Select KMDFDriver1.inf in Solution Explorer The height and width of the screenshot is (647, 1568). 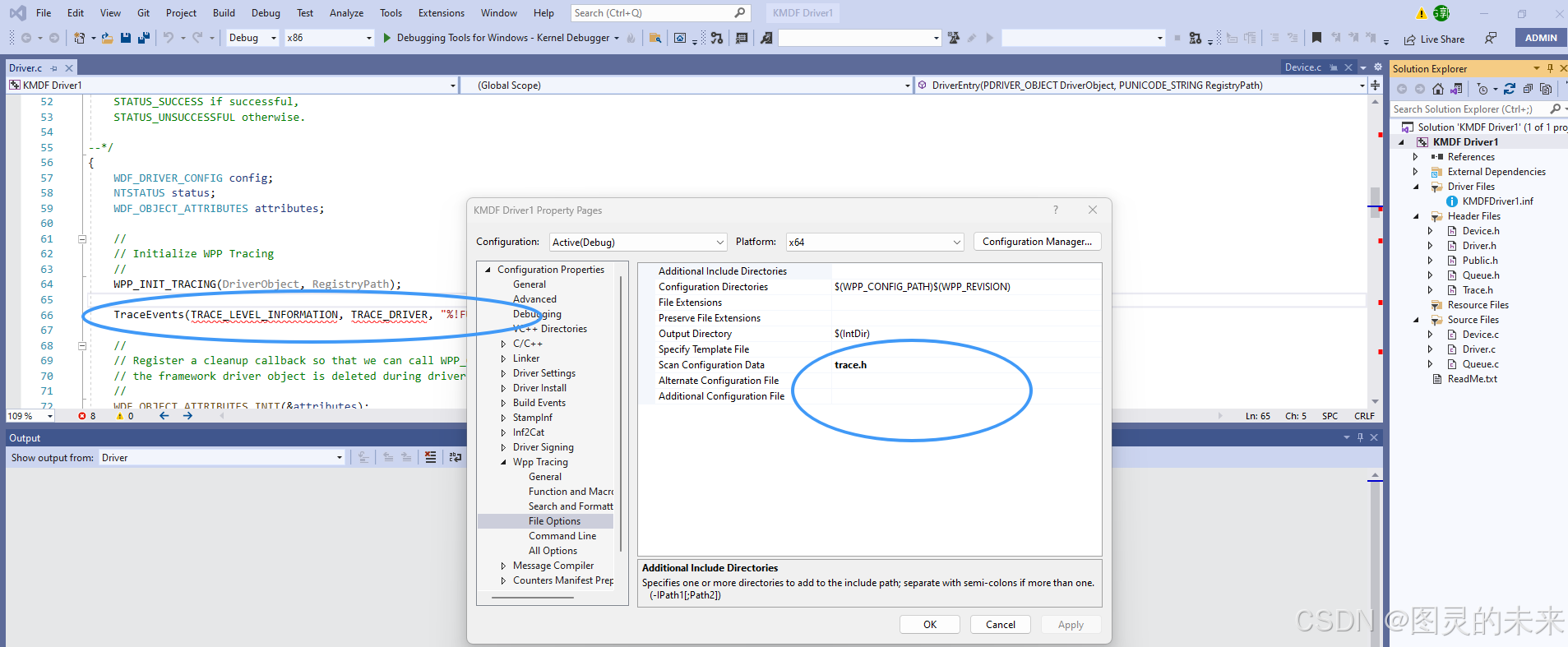pyautogui.click(x=1497, y=201)
